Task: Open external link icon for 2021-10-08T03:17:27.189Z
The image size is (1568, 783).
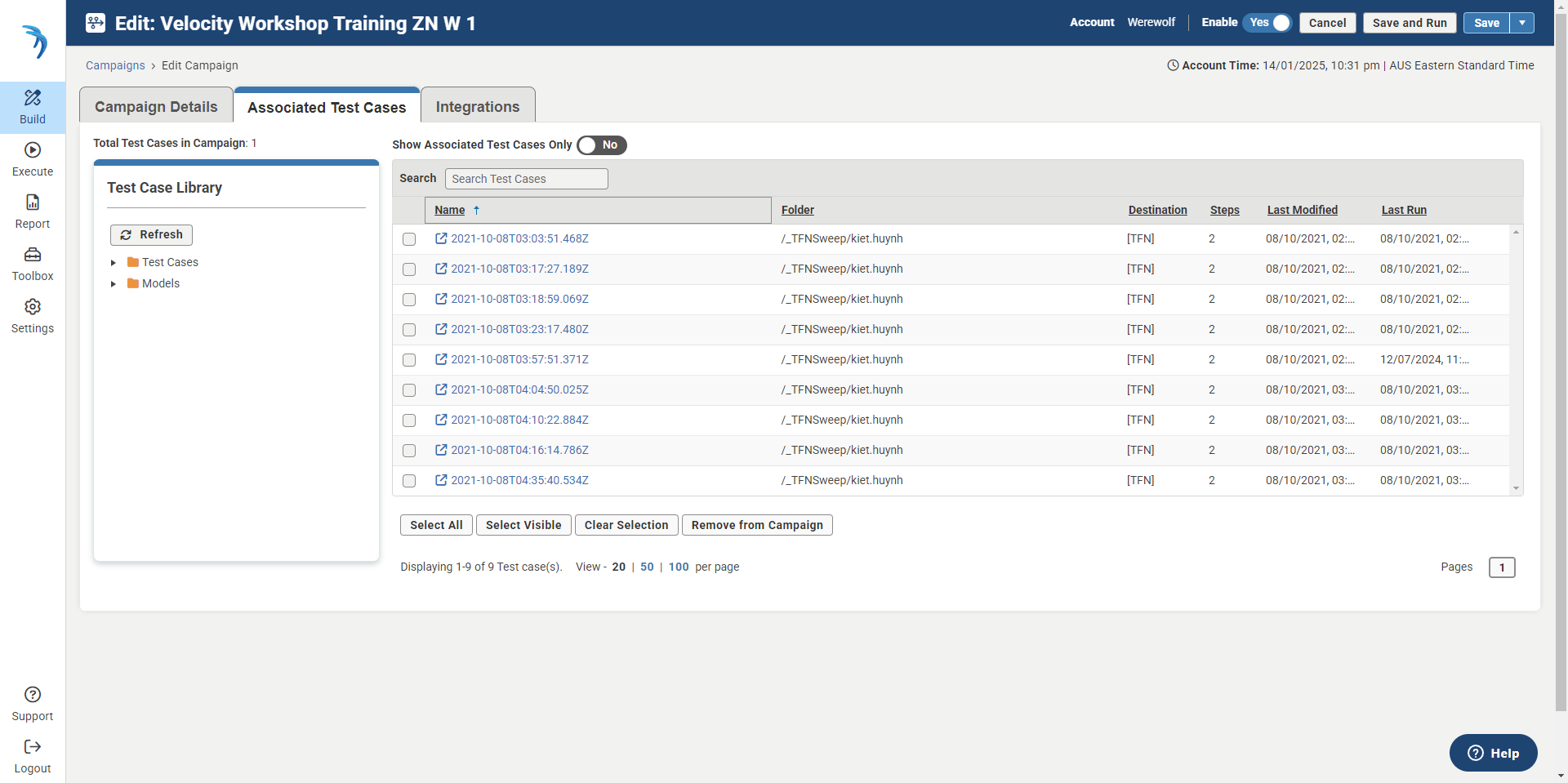Action: [x=441, y=269]
